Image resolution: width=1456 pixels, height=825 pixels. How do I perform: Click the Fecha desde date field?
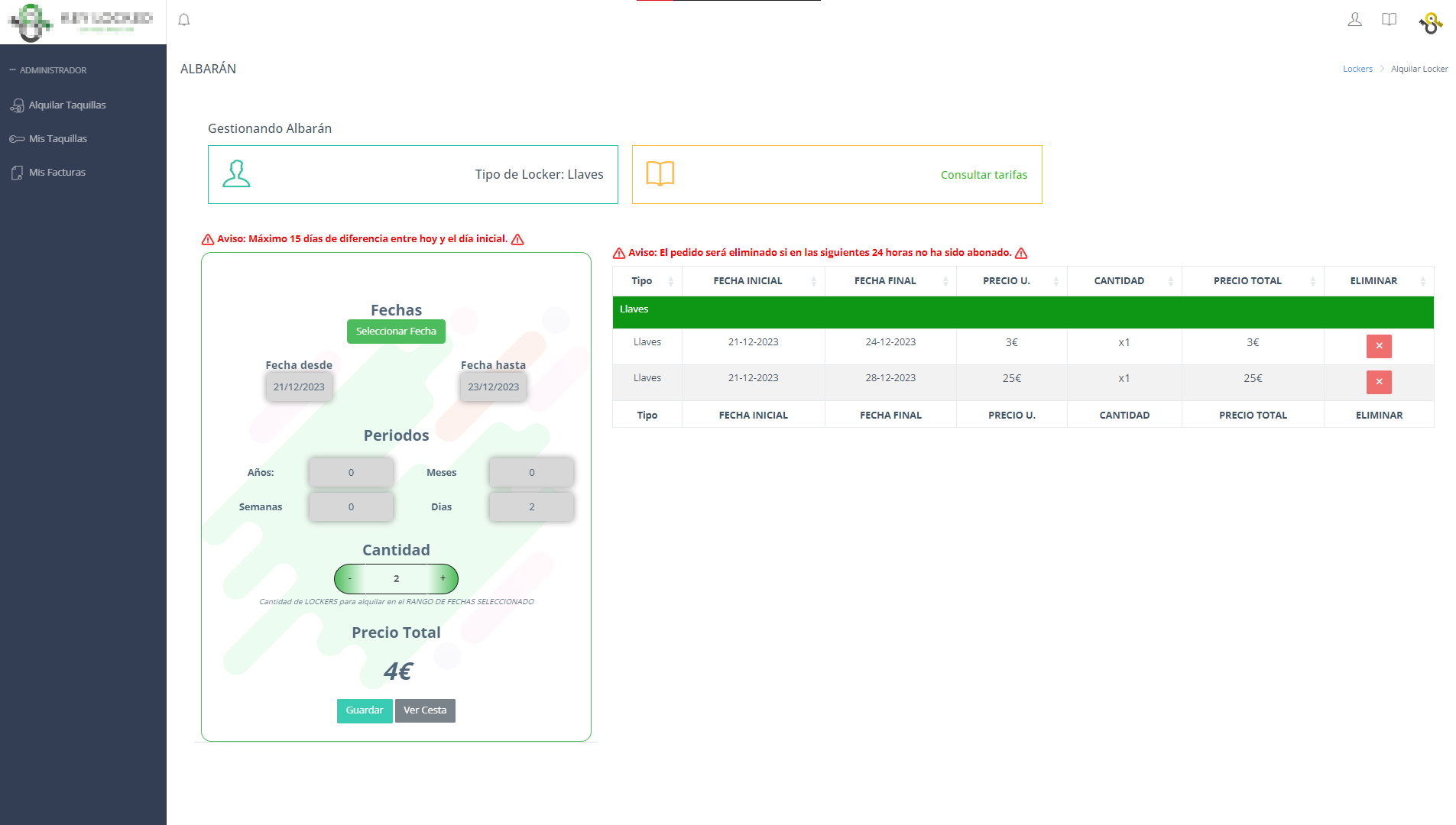[x=299, y=387]
